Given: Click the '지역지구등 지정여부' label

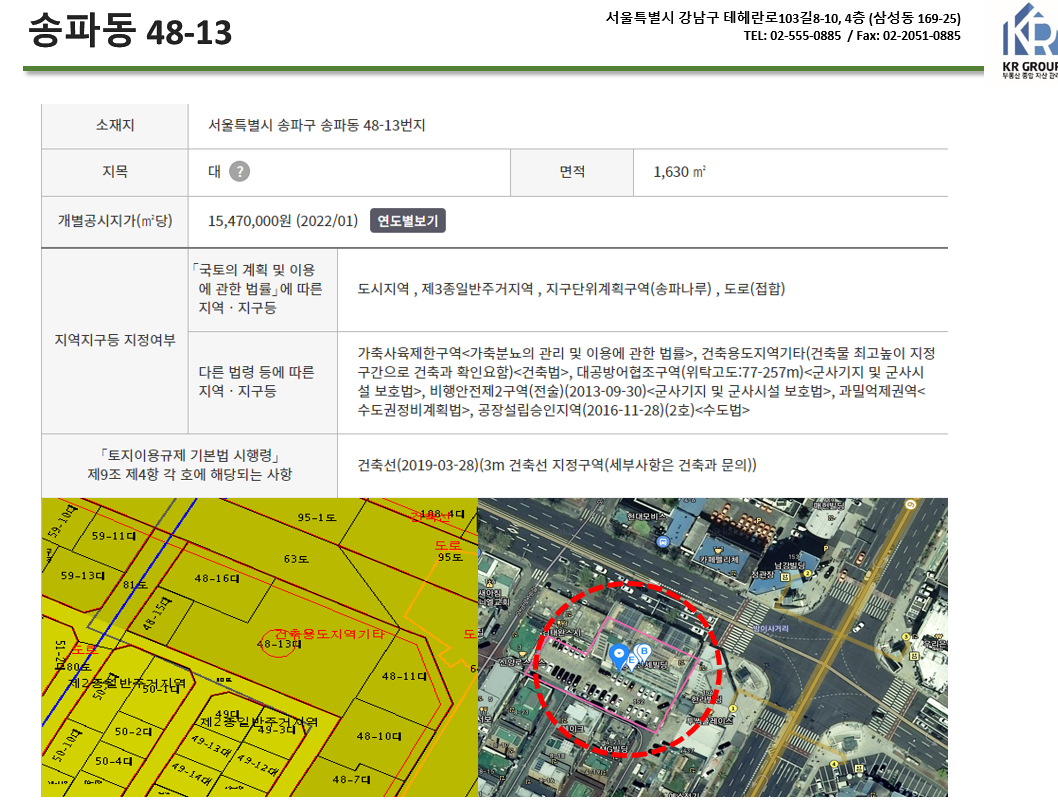Looking at the screenshot, I should 115,340.
